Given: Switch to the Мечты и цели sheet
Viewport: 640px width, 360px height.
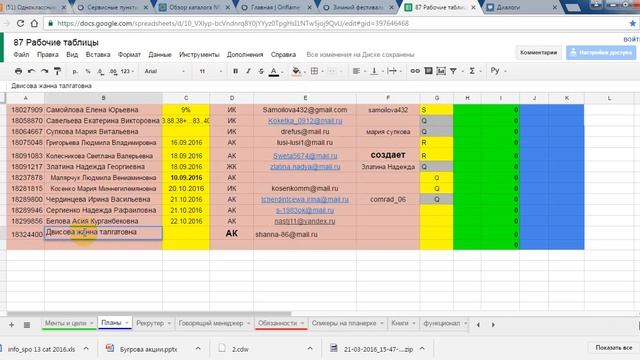Looking at the screenshot, I should coord(65,323).
